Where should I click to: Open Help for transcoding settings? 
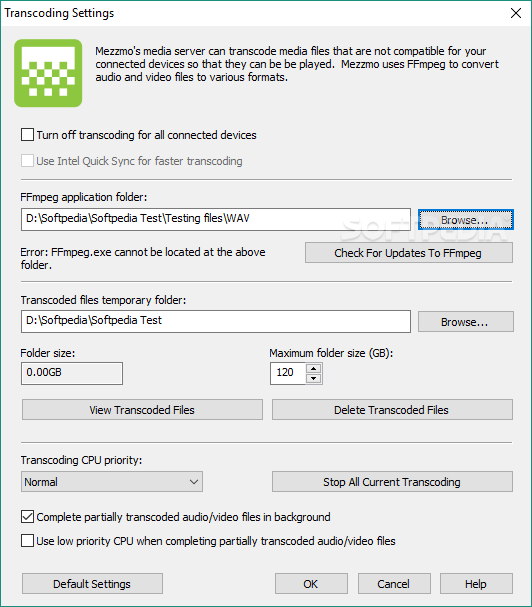[x=476, y=584]
